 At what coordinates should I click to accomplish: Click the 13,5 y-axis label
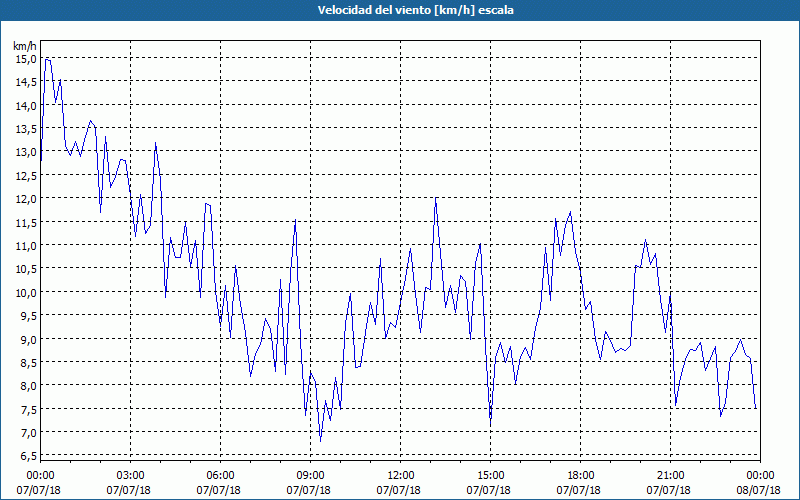[x=26, y=129]
